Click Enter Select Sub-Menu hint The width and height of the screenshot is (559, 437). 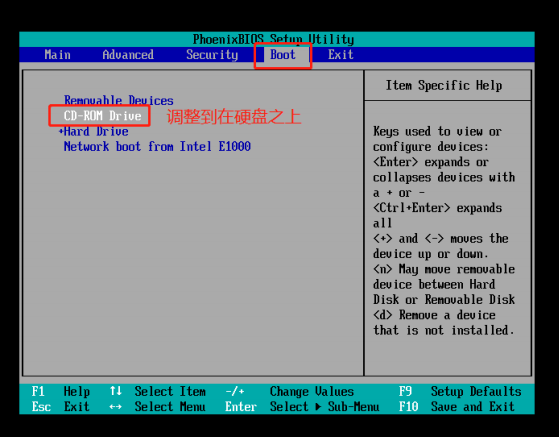pyautogui.click(x=302, y=407)
